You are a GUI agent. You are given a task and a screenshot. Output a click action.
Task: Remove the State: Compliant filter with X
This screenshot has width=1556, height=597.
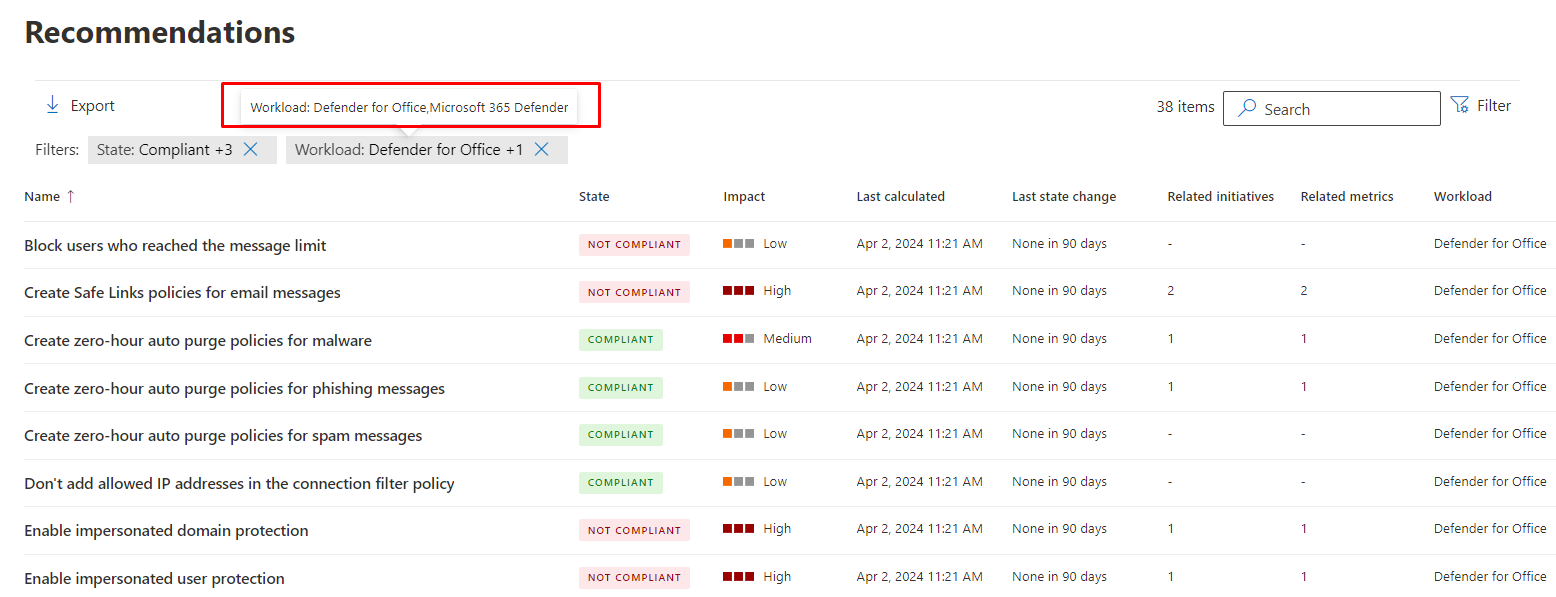[251, 149]
